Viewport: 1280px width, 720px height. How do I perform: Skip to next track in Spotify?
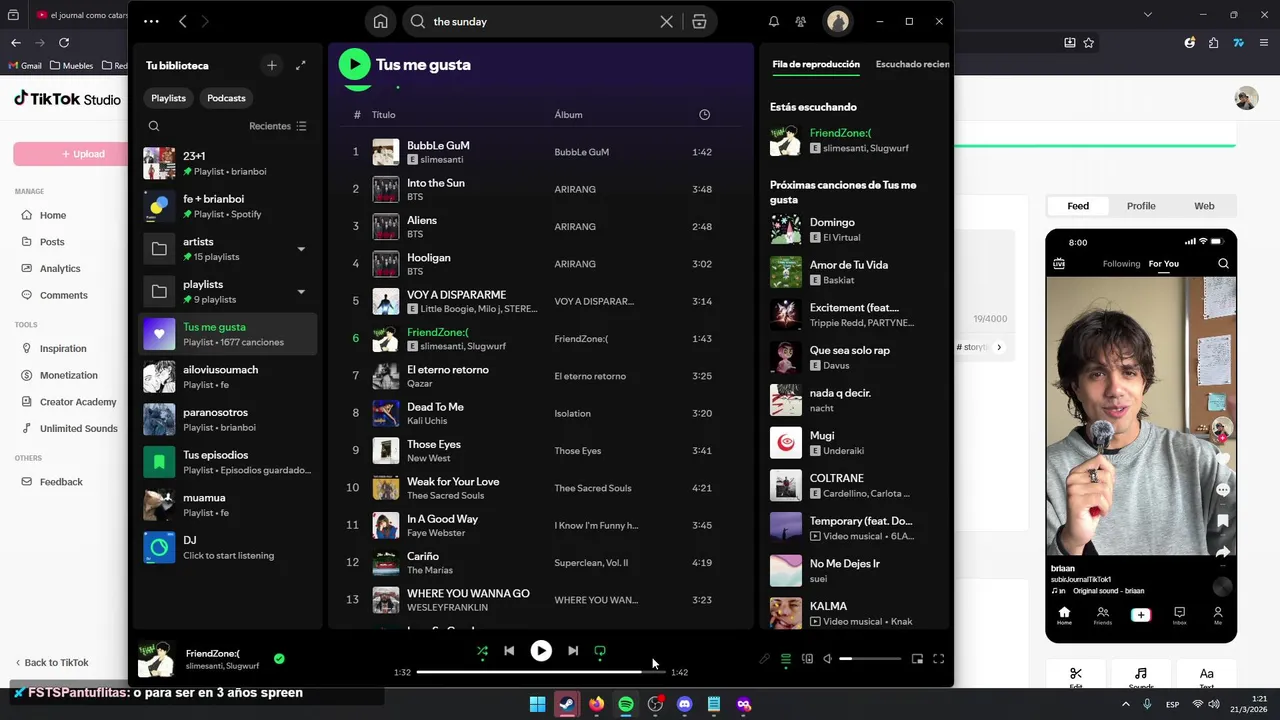(x=573, y=651)
